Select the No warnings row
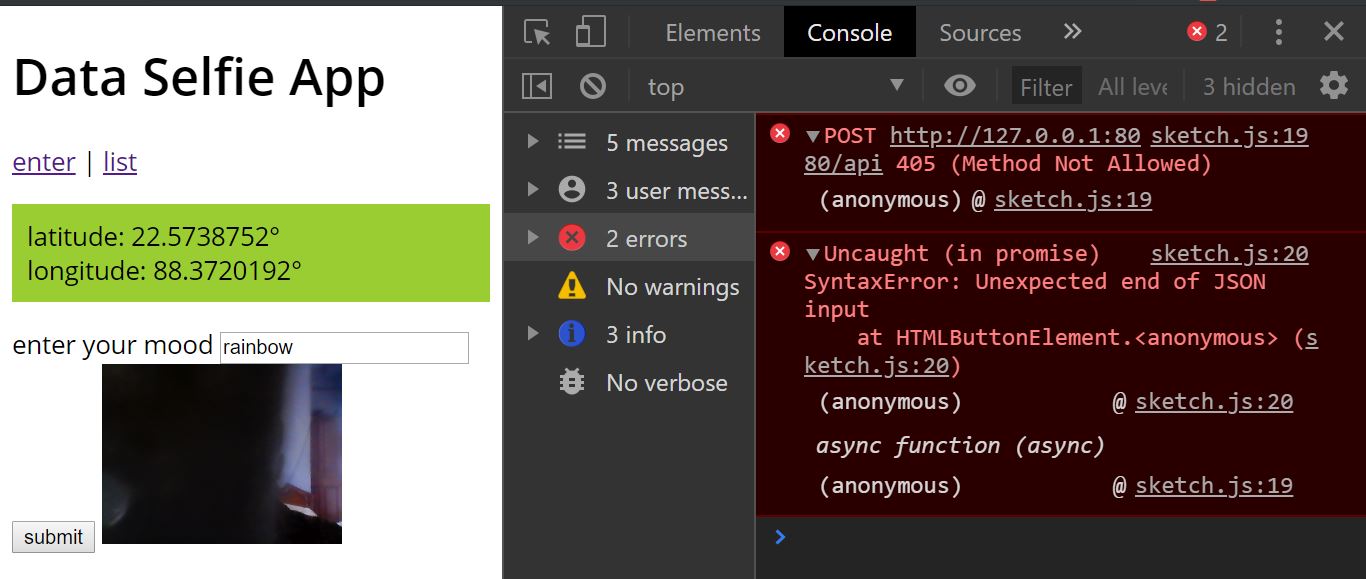The height and width of the screenshot is (579, 1366). 629,287
